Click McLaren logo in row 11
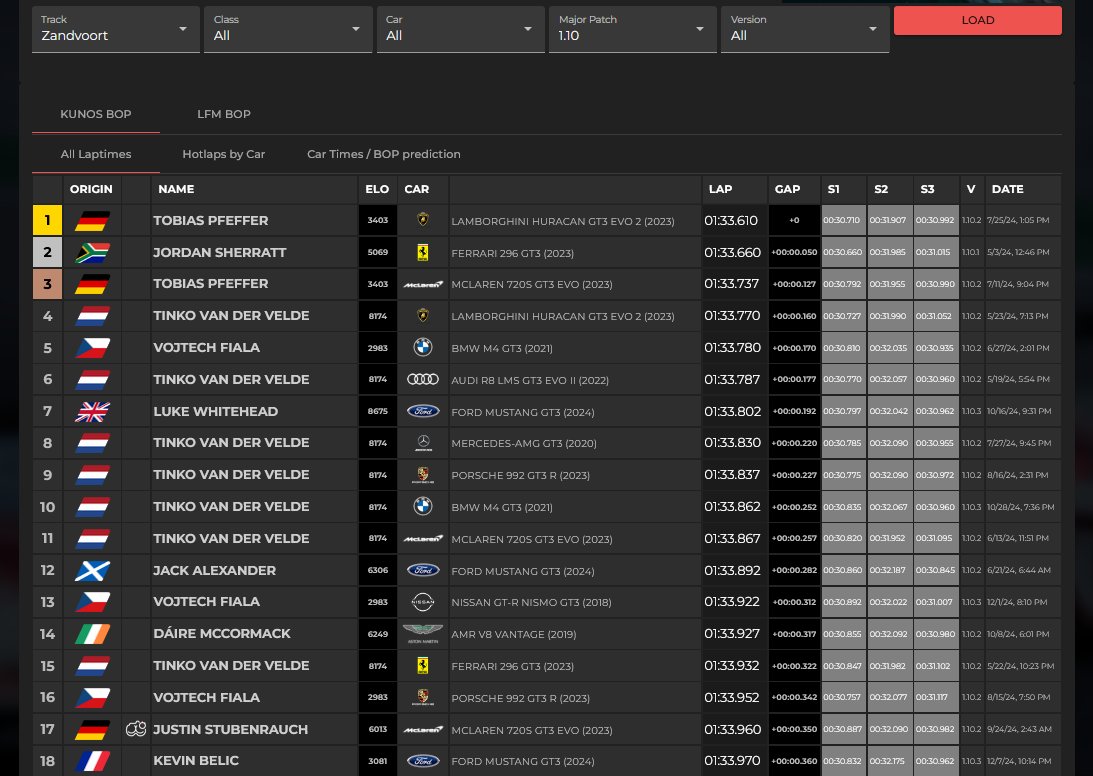Screen dimensions: 1093x776 pos(423,539)
